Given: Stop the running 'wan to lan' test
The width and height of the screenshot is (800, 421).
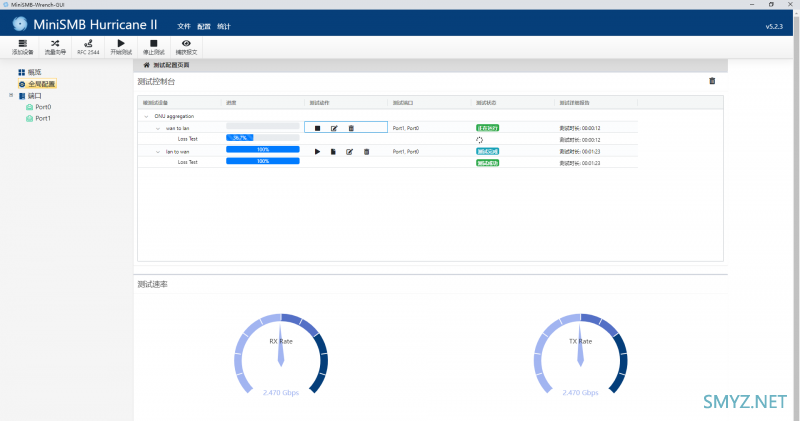Looking at the screenshot, I should pos(317,128).
